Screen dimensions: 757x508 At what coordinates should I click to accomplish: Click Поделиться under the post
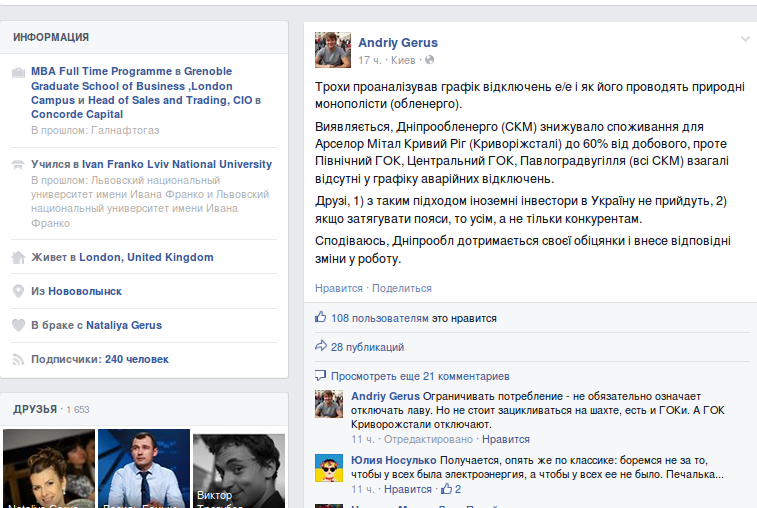tap(402, 288)
